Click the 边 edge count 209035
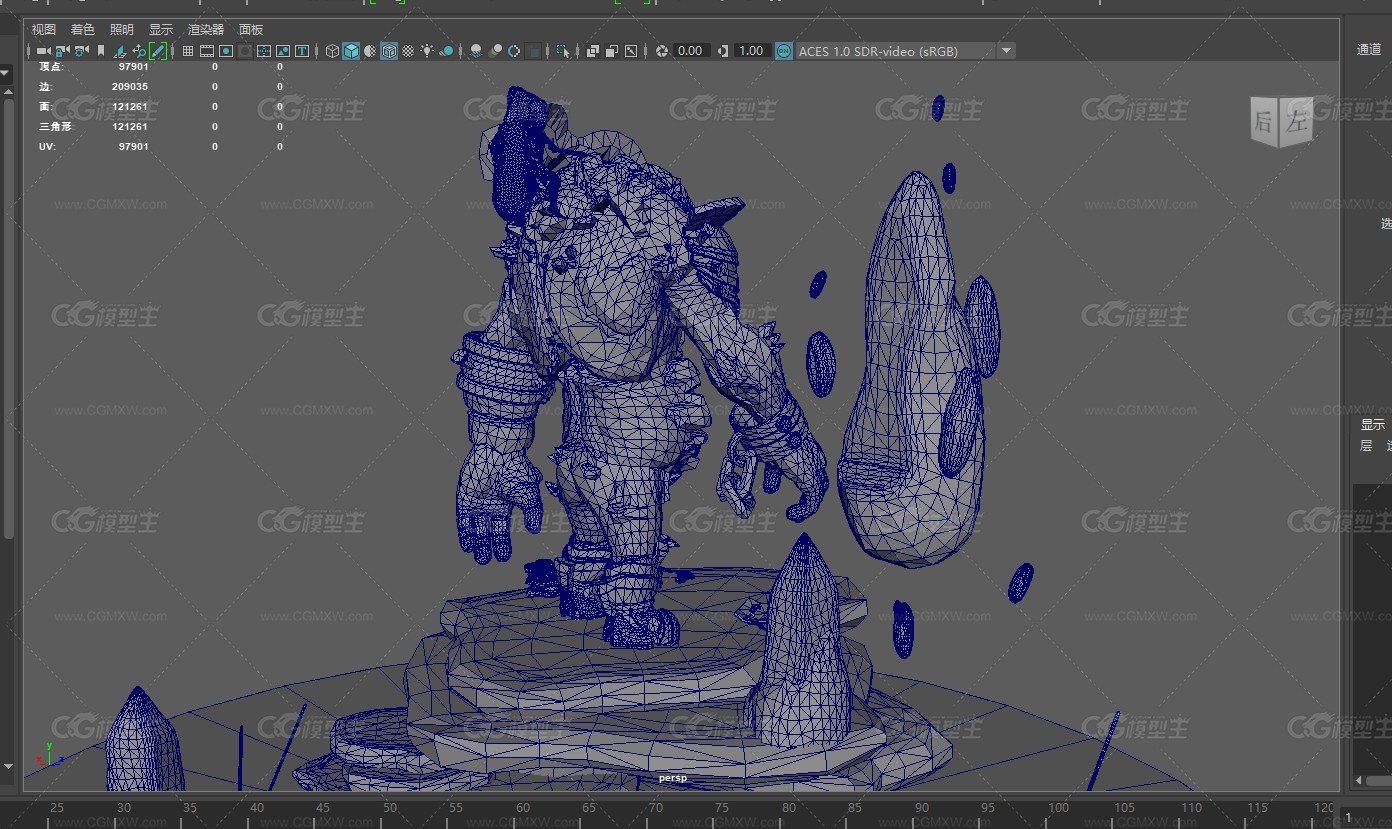 (x=130, y=86)
